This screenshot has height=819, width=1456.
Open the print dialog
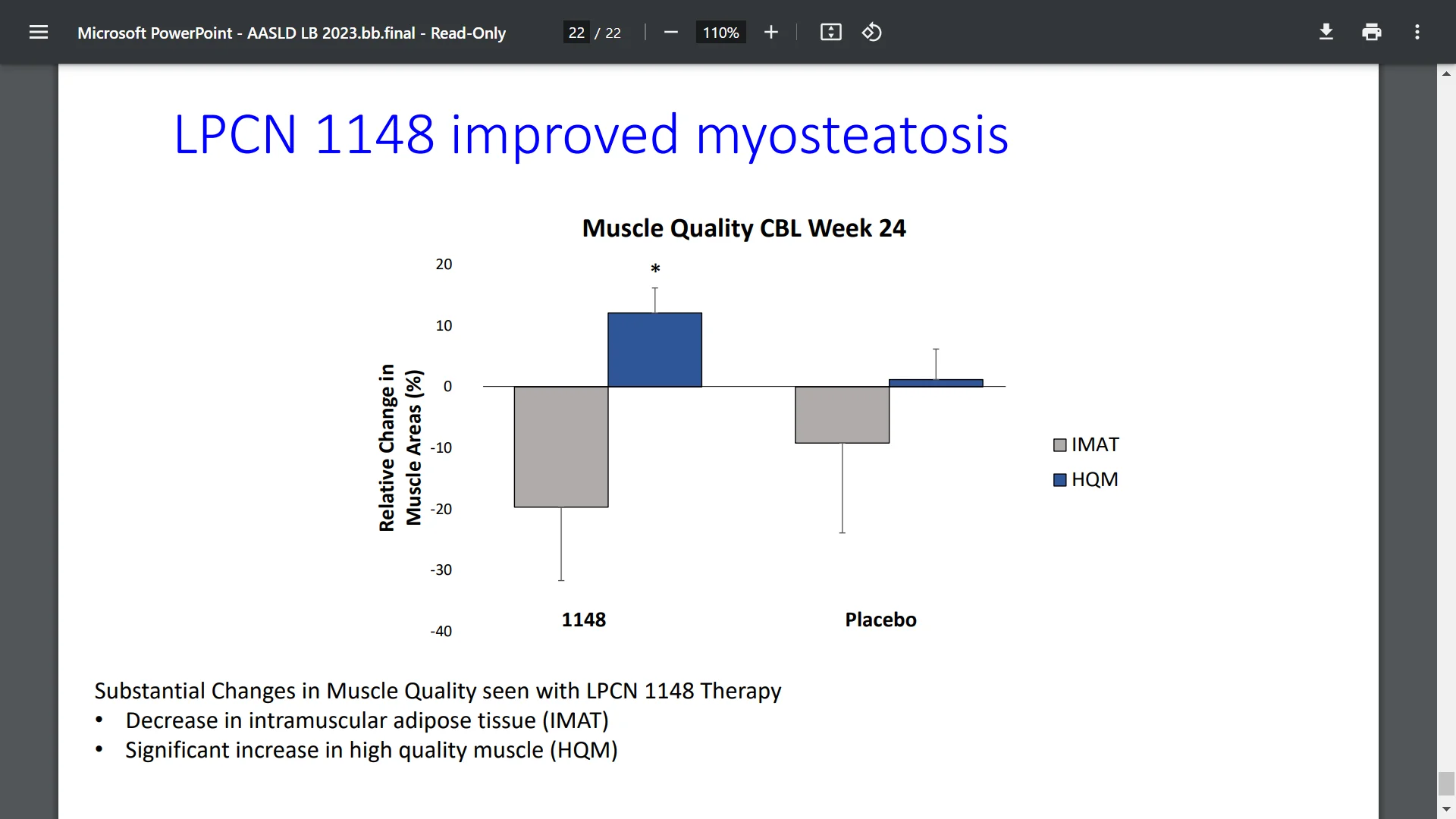(1372, 32)
